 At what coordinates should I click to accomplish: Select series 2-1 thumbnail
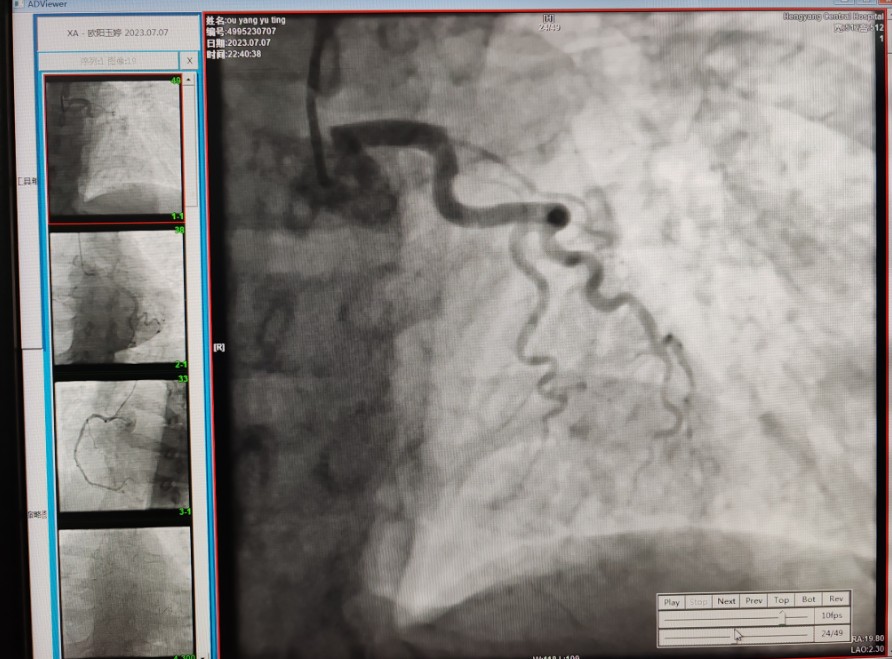(x=118, y=298)
